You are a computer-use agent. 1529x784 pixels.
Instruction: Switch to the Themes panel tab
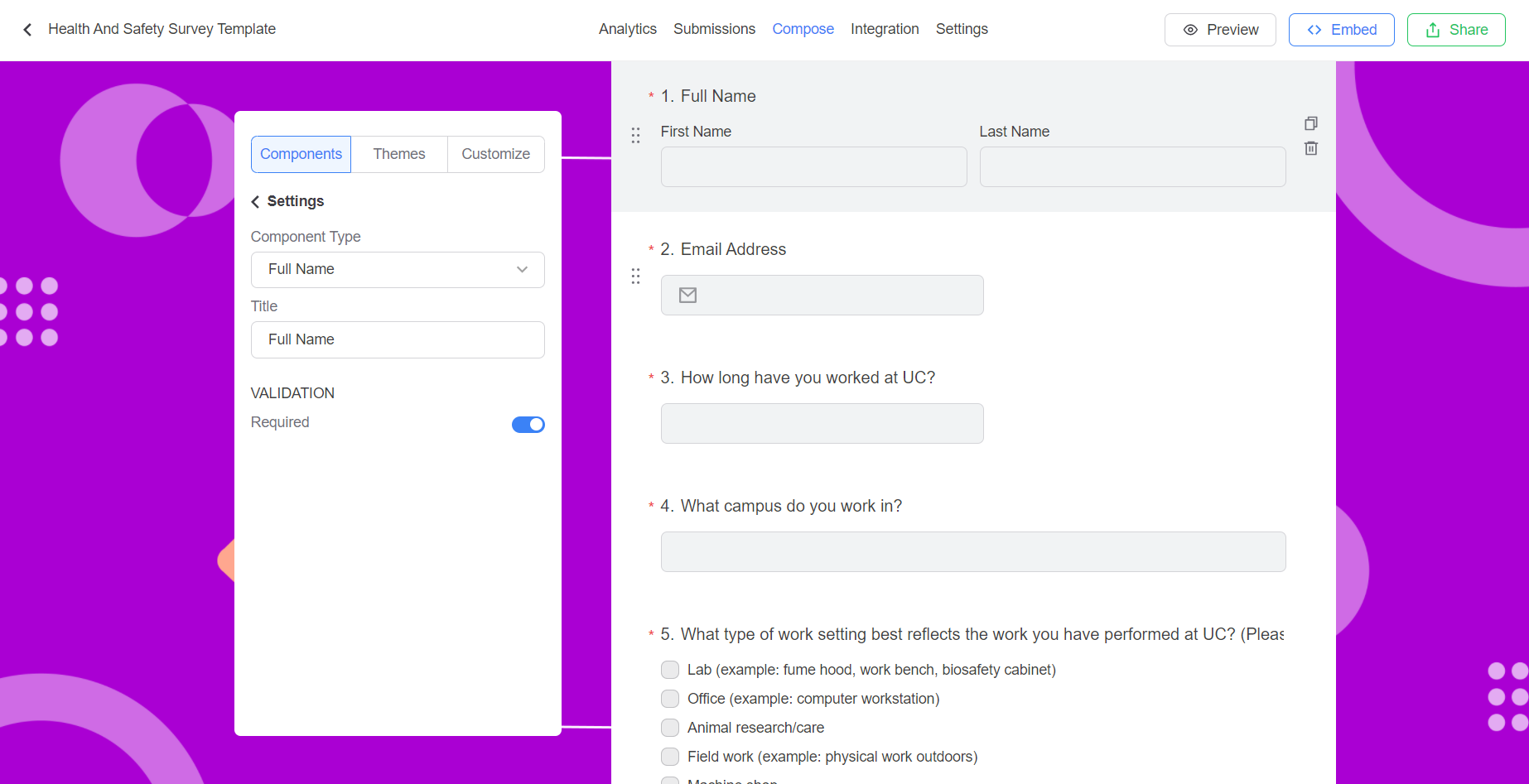[x=399, y=154]
